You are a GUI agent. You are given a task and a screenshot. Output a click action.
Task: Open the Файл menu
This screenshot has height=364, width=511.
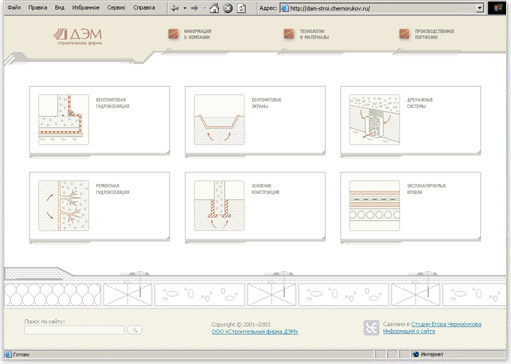point(14,7)
